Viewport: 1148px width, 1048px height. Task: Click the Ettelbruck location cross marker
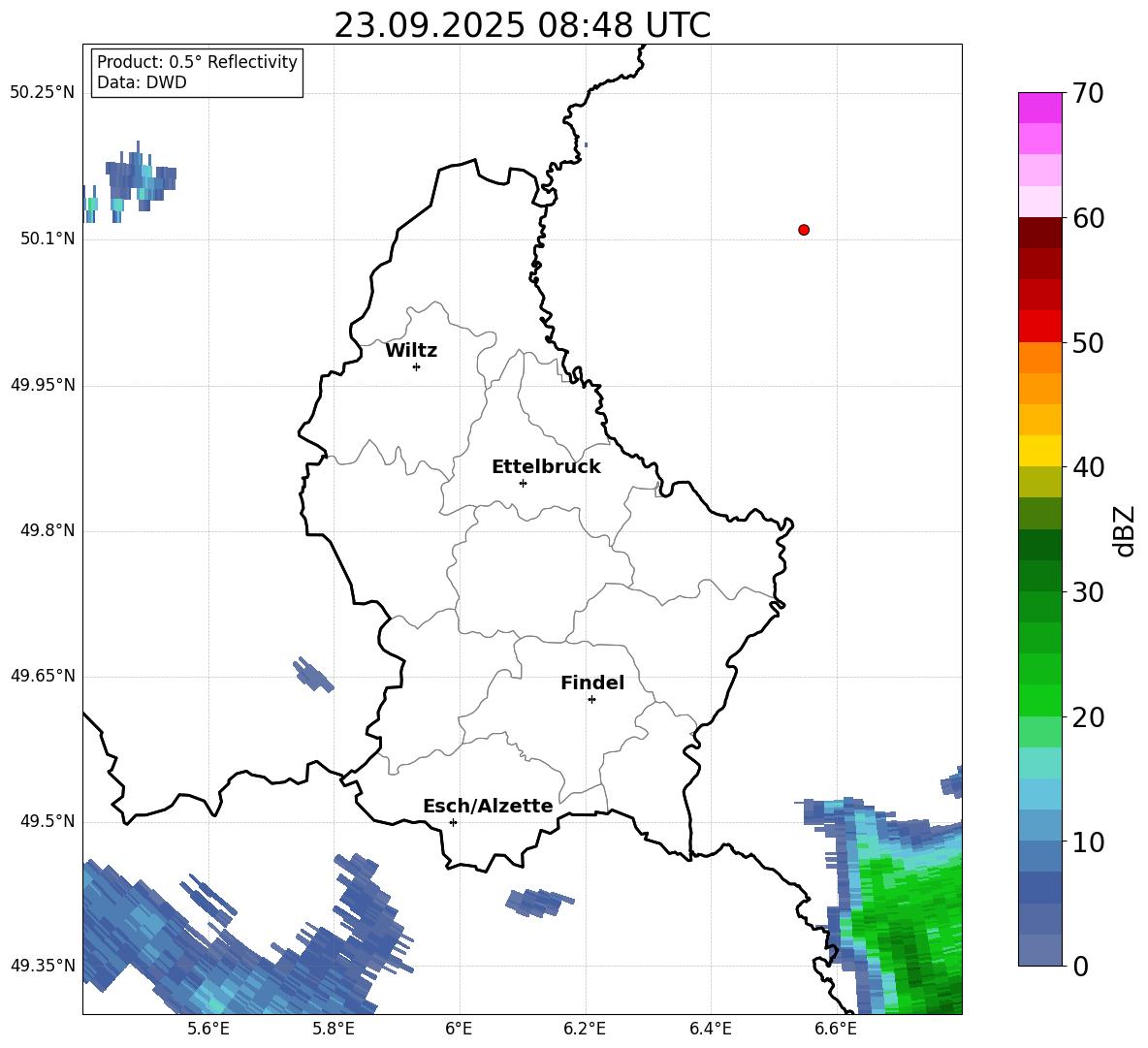click(523, 483)
